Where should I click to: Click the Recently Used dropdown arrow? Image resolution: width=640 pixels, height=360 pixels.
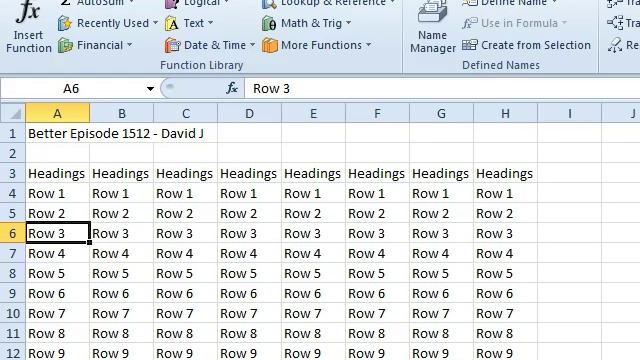155,23
